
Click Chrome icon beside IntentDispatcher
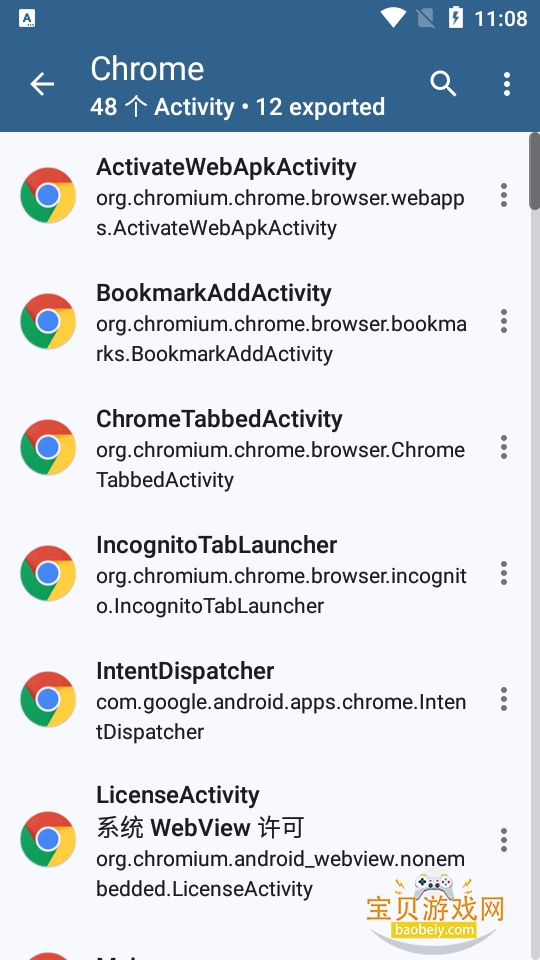tap(48, 699)
